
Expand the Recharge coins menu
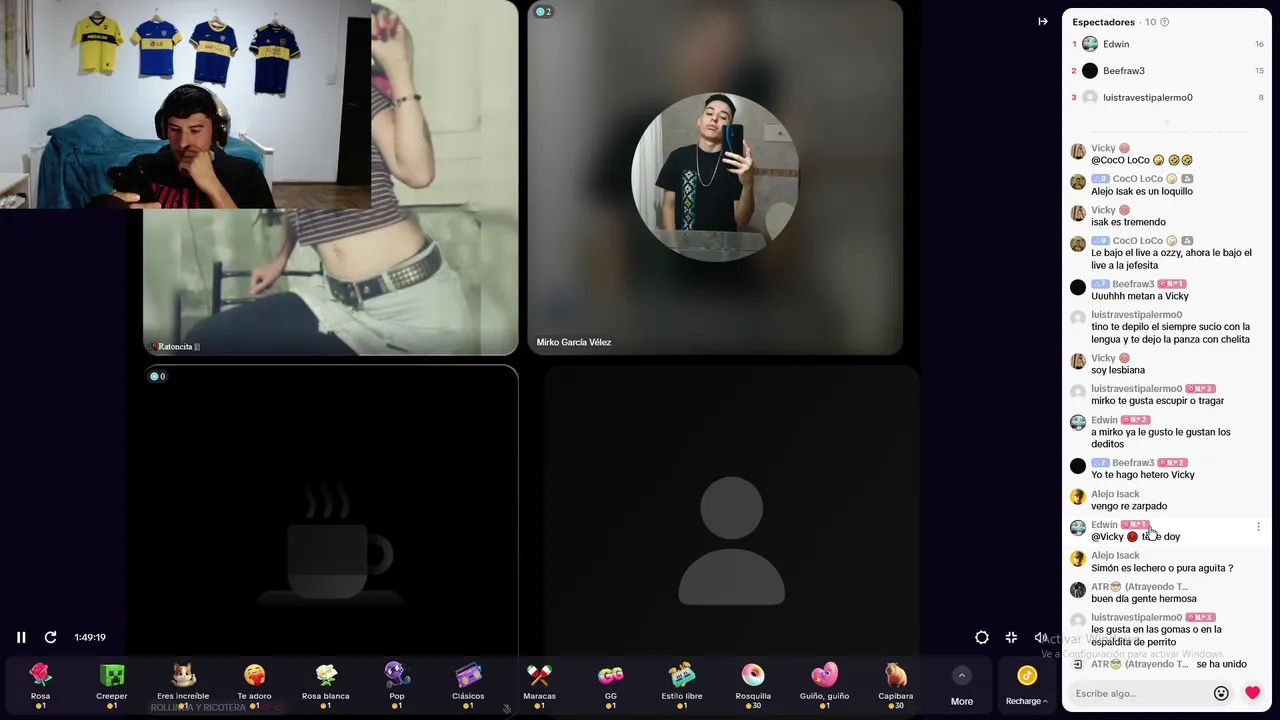pos(1027,686)
